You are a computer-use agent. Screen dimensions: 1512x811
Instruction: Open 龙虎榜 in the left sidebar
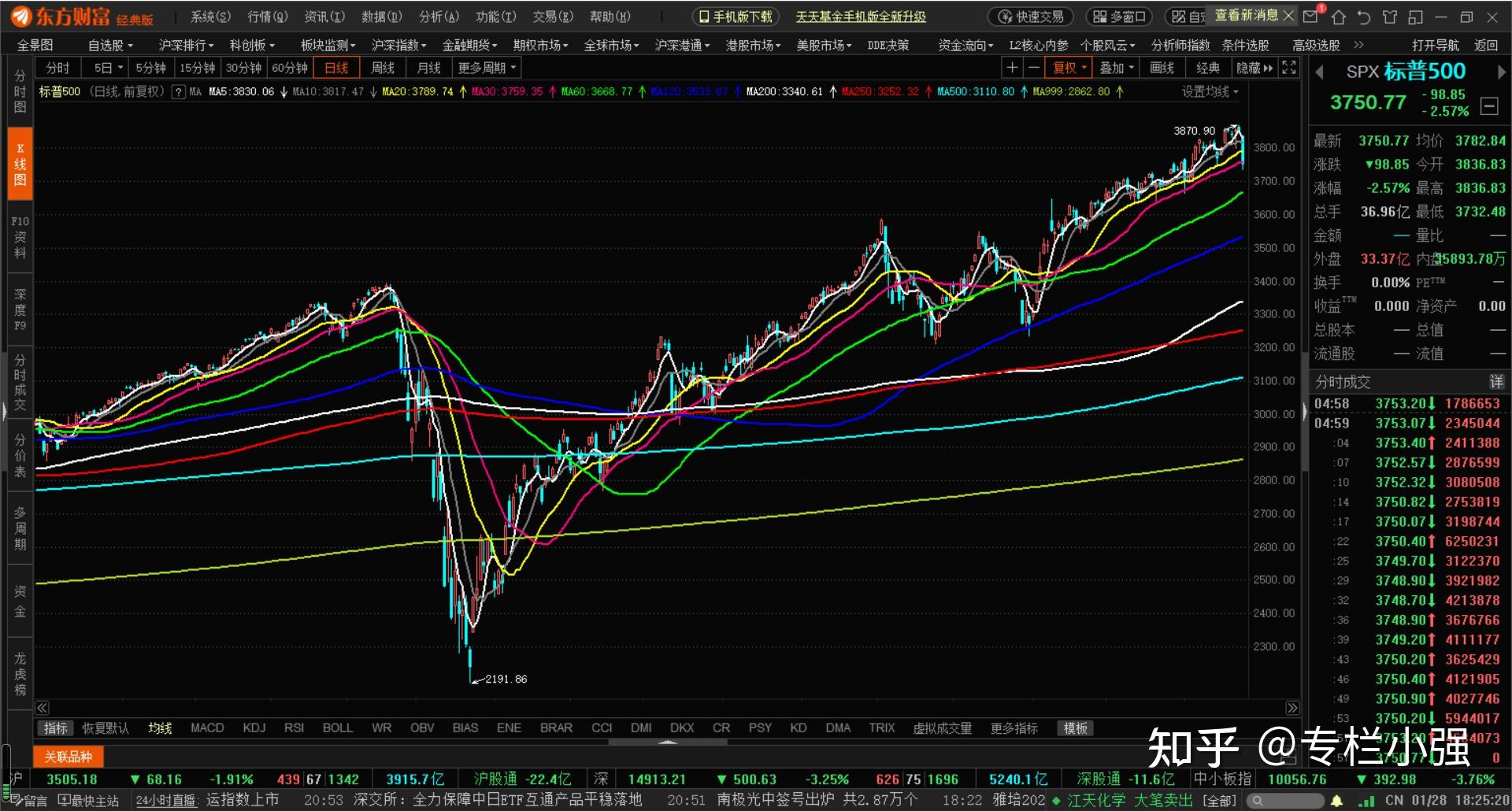(x=20, y=674)
